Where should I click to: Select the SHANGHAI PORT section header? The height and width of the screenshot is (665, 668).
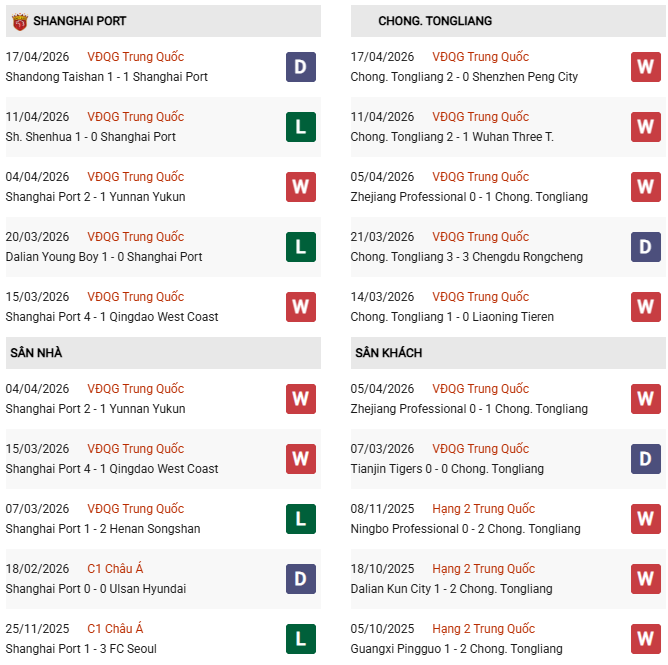pos(80,21)
